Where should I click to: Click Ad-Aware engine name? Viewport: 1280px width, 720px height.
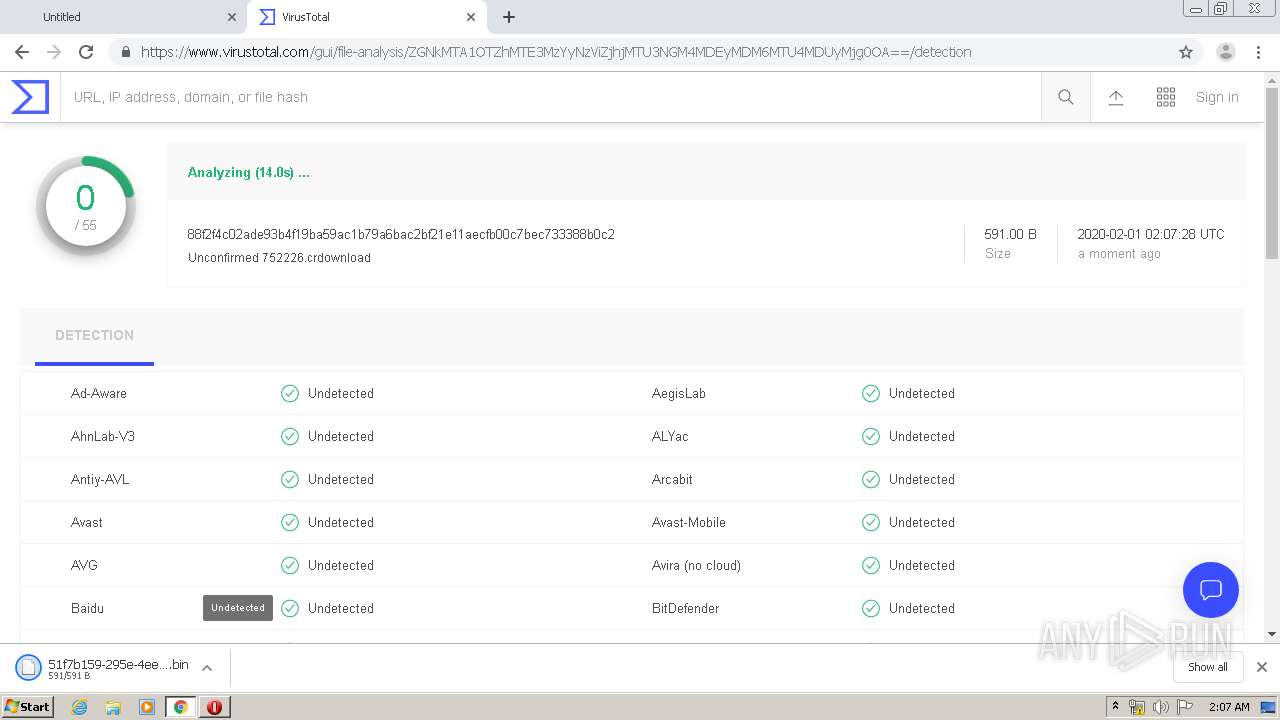[x=99, y=394]
